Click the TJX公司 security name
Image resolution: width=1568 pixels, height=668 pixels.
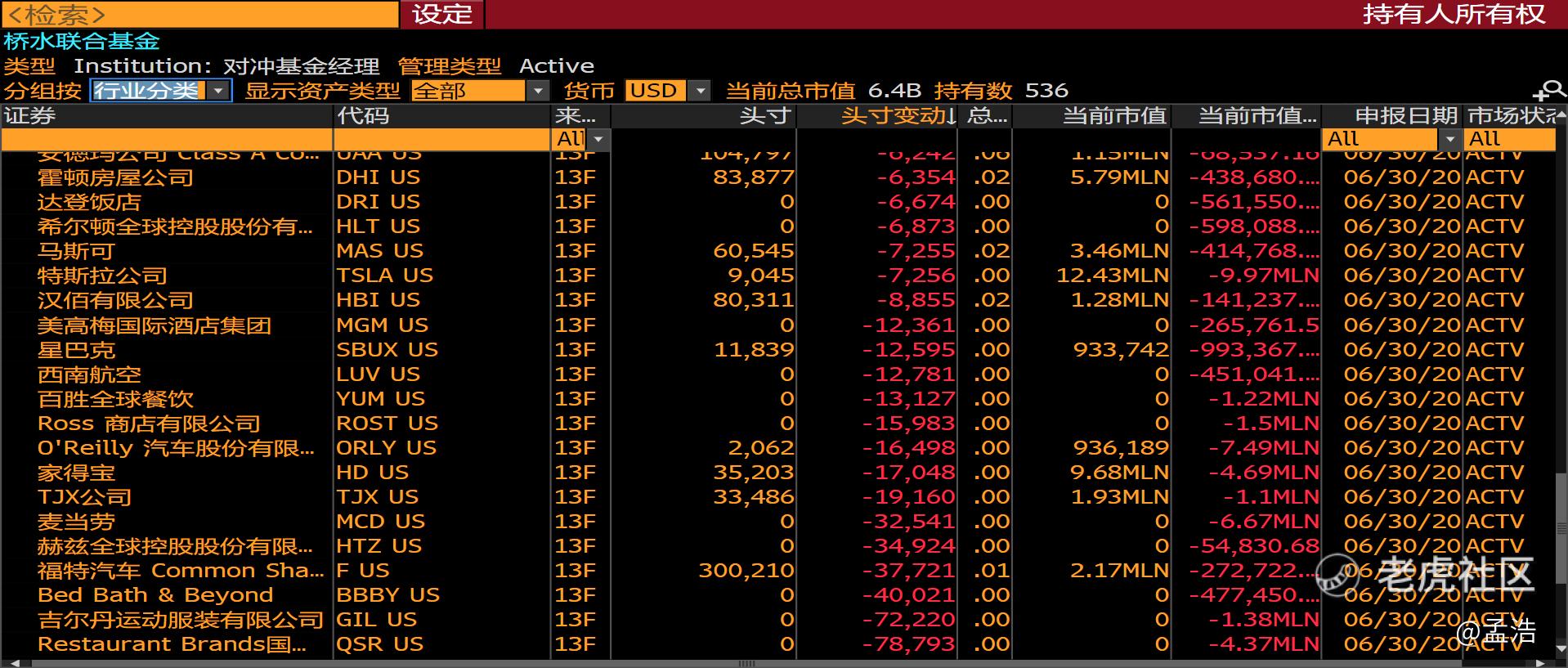[x=84, y=497]
